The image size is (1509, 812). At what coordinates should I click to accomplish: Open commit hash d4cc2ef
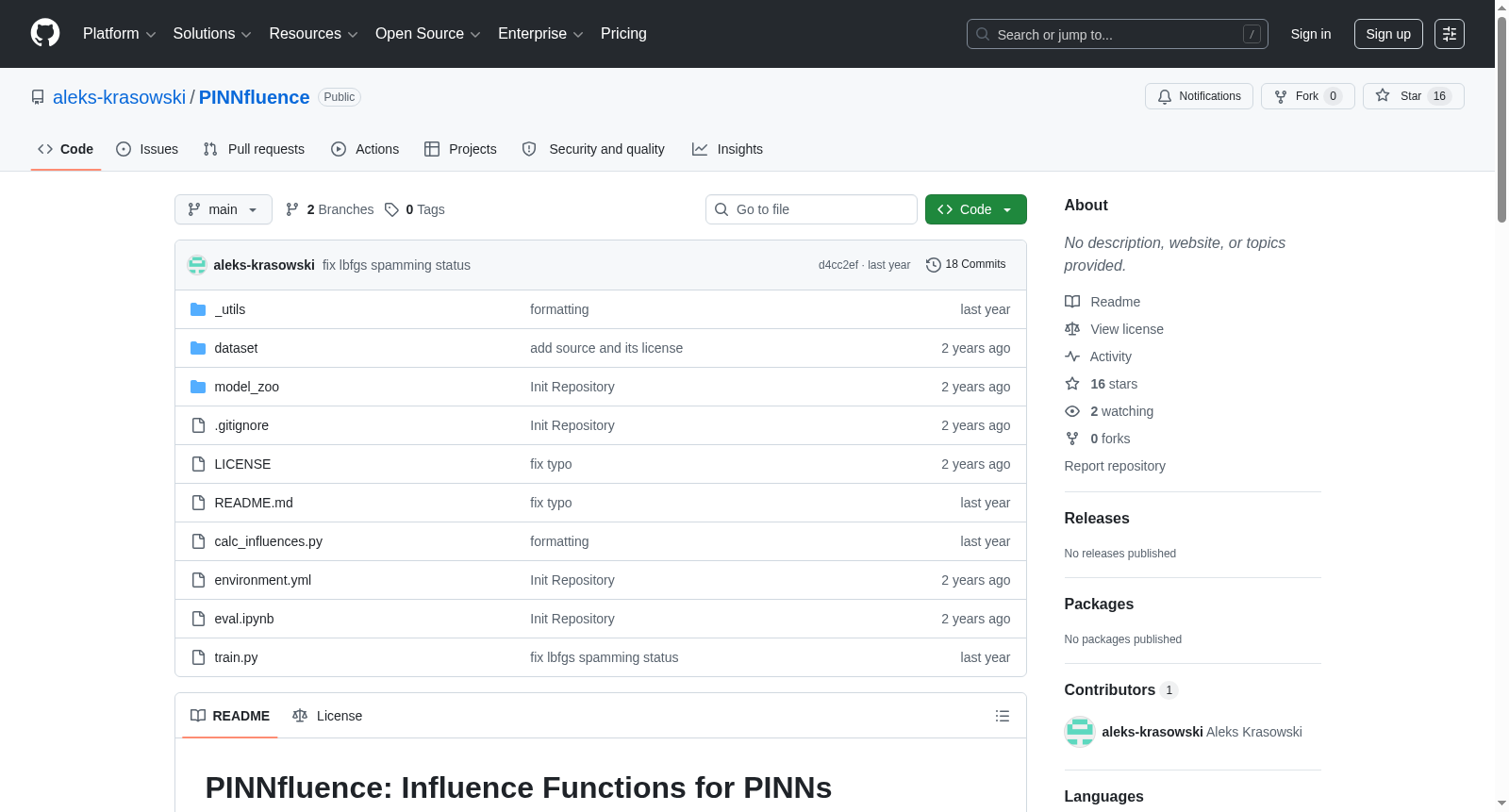pyautogui.click(x=837, y=265)
